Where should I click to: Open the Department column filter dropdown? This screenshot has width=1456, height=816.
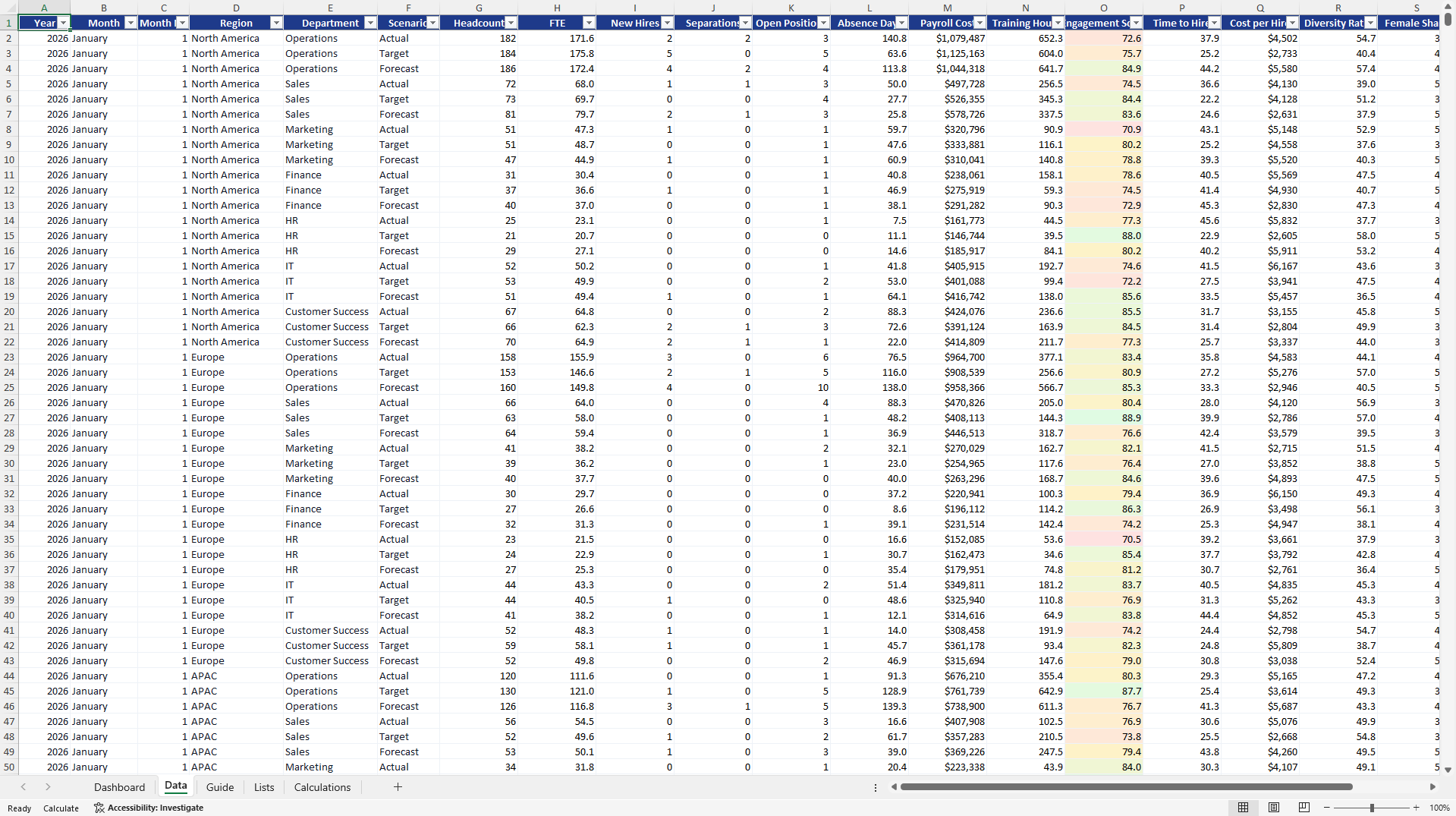(x=370, y=23)
